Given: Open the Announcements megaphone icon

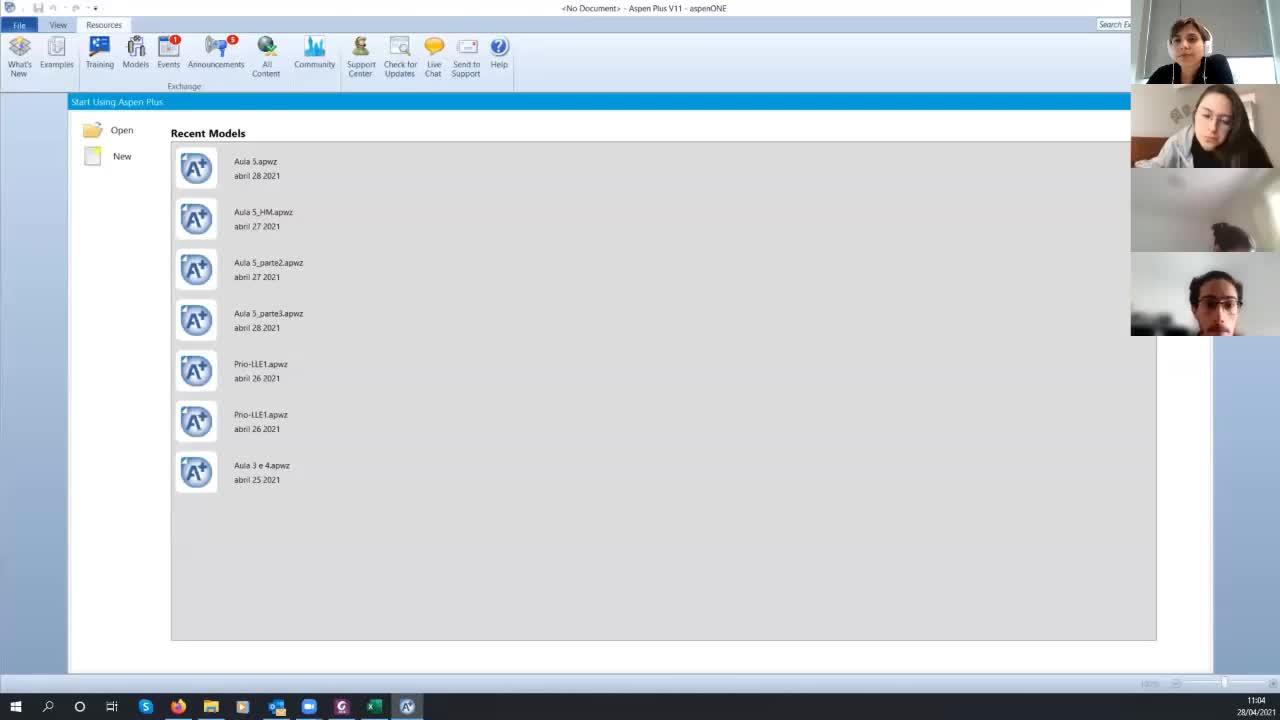Looking at the screenshot, I should 216,53.
